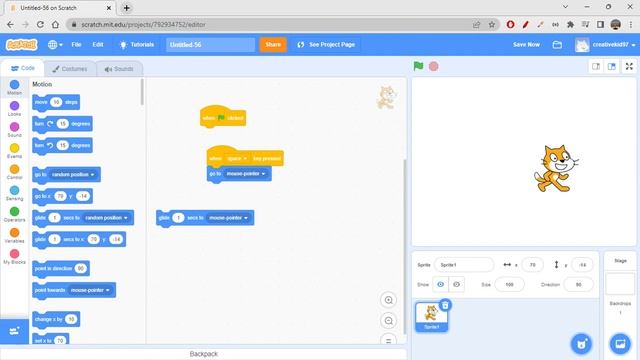
Task: Open 'point towards mouse-pointer' dropdown
Action: [90, 290]
